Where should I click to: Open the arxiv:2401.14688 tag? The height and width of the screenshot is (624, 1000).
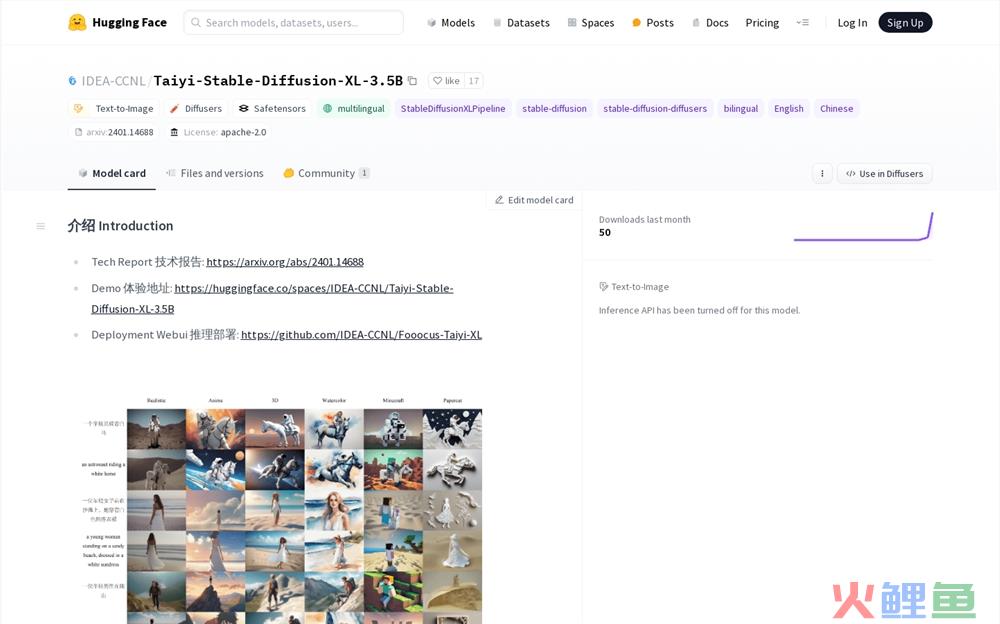pyautogui.click(x=114, y=132)
